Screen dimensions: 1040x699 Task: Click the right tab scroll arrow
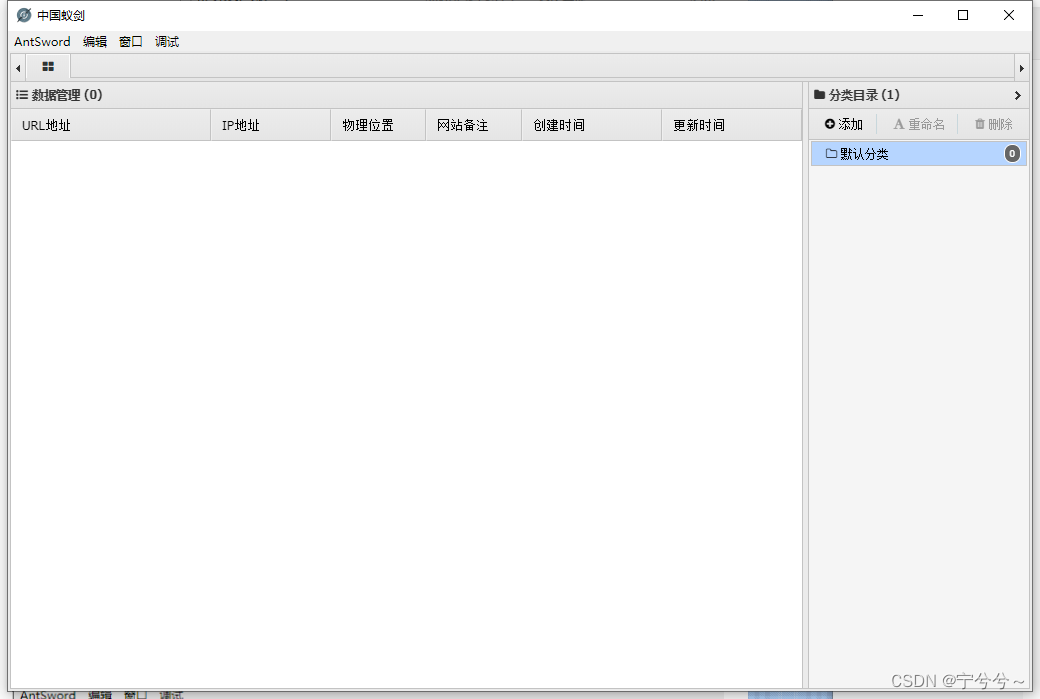tap(1021, 68)
